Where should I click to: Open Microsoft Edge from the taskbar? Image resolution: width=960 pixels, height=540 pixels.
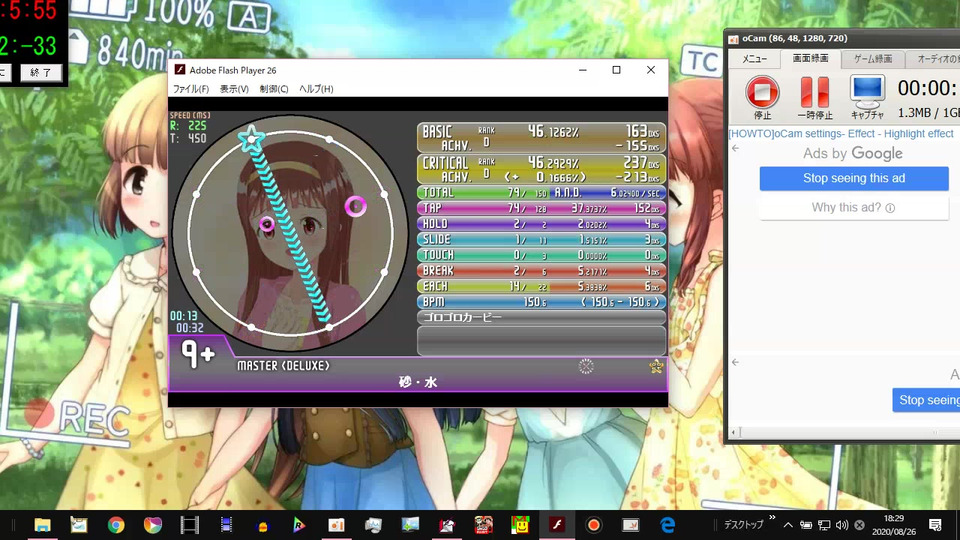(x=667, y=525)
